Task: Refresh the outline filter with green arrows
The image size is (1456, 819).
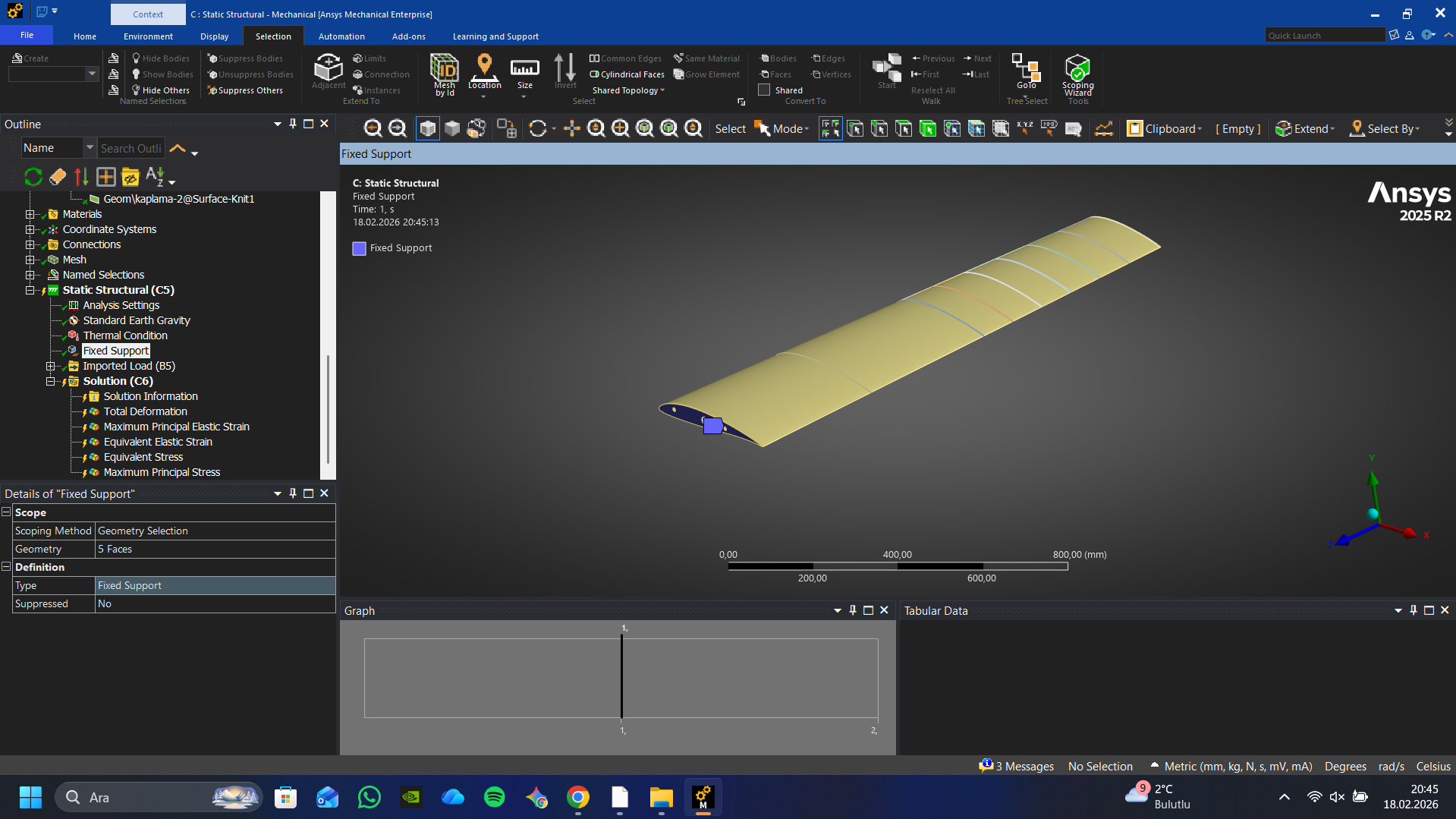Action: click(x=33, y=177)
